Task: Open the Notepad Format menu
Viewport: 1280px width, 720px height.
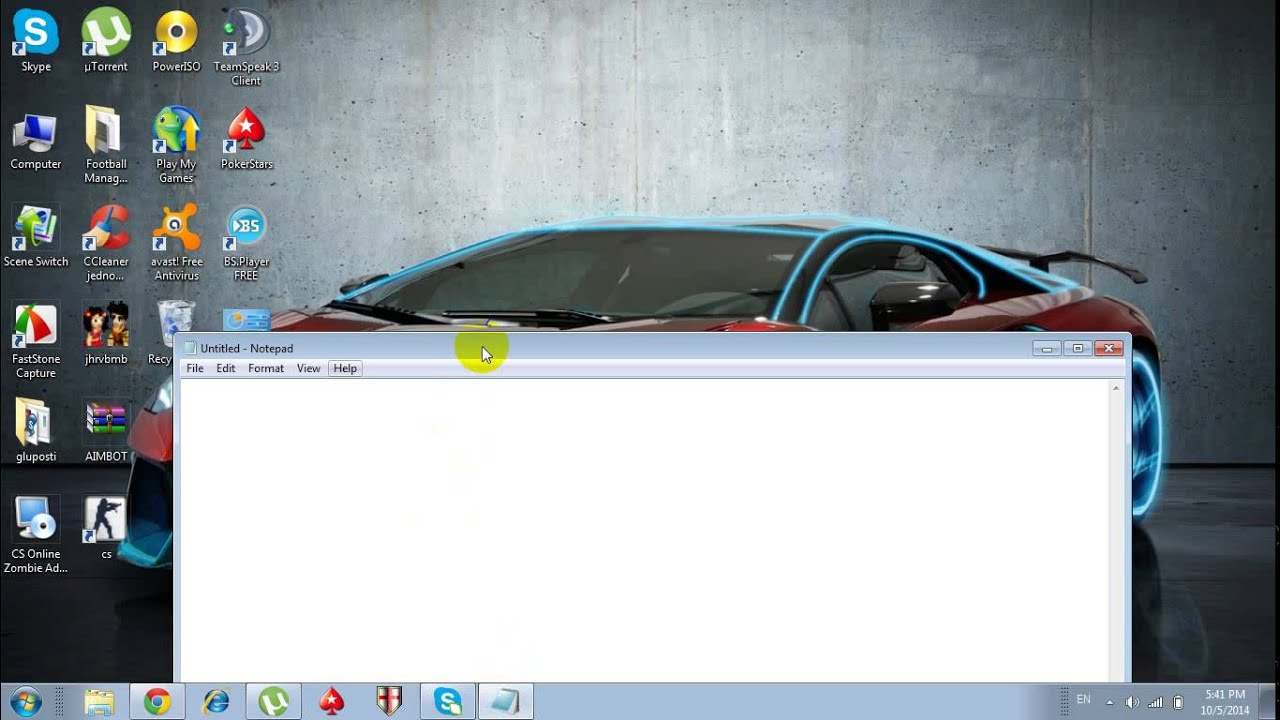Action: click(x=266, y=368)
